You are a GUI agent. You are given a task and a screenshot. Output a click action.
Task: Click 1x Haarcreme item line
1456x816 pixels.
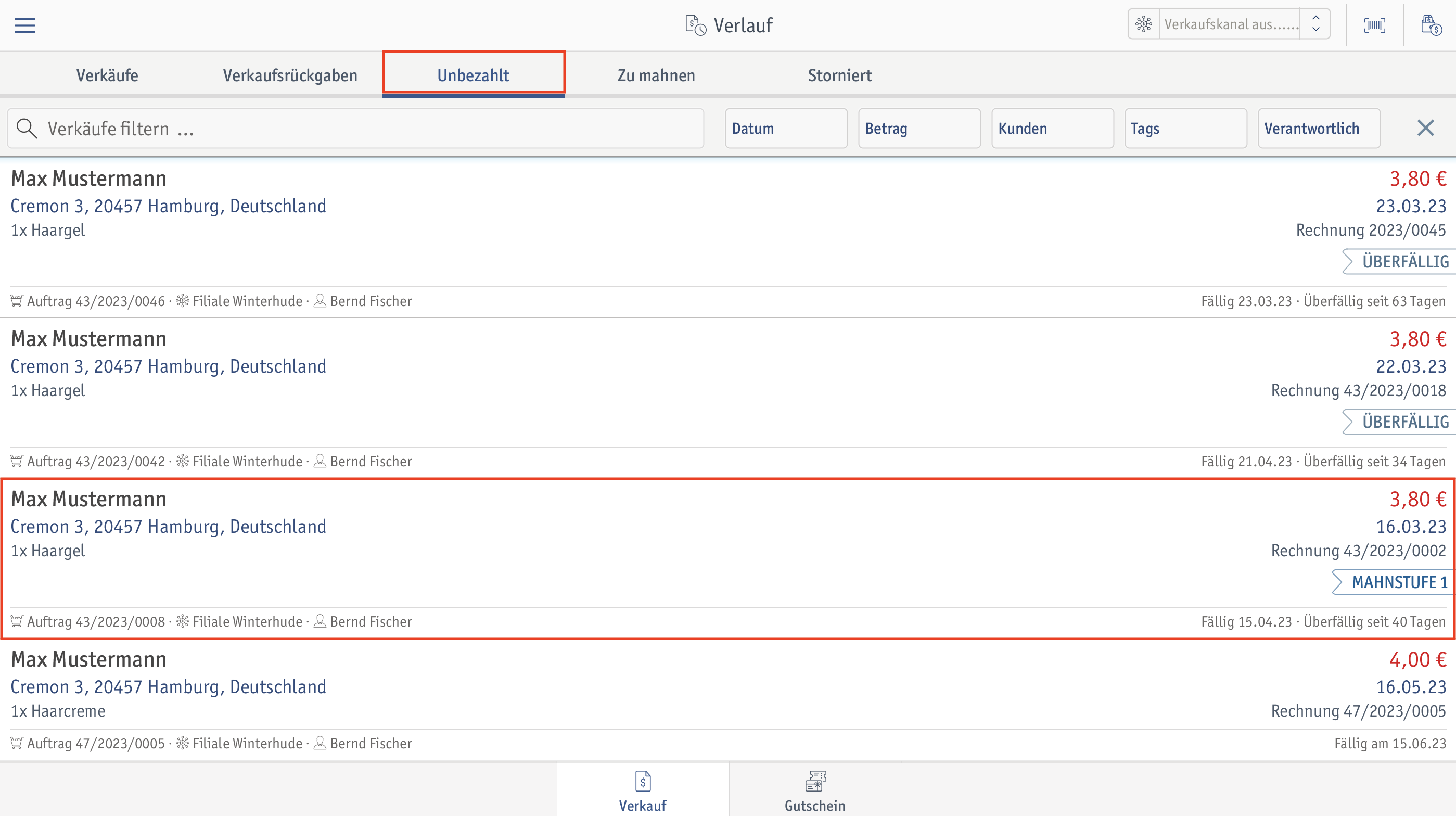(x=58, y=711)
